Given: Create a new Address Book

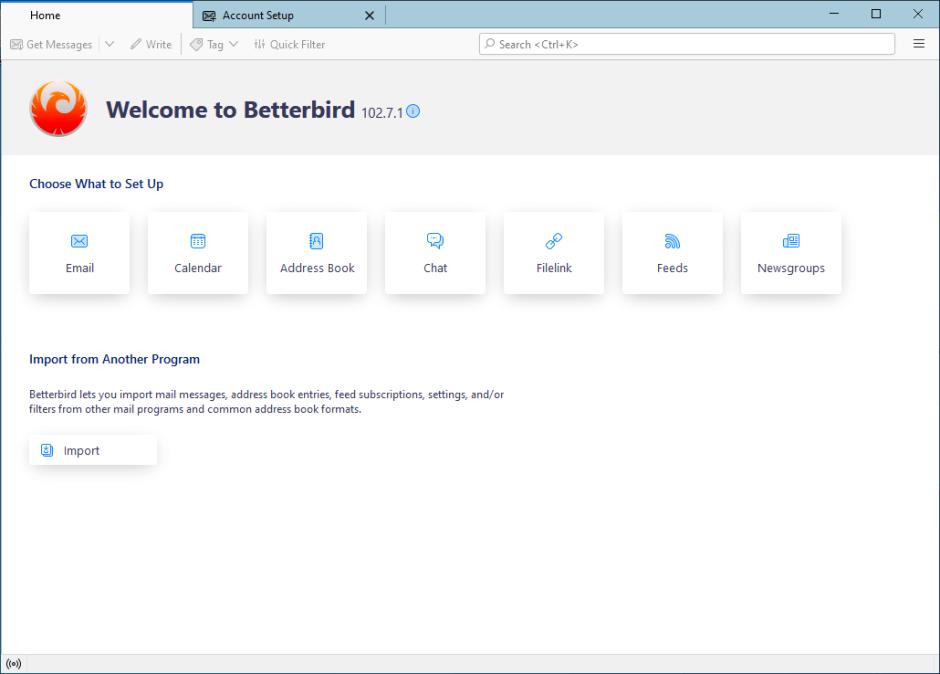Looking at the screenshot, I should pyautogui.click(x=317, y=252).
